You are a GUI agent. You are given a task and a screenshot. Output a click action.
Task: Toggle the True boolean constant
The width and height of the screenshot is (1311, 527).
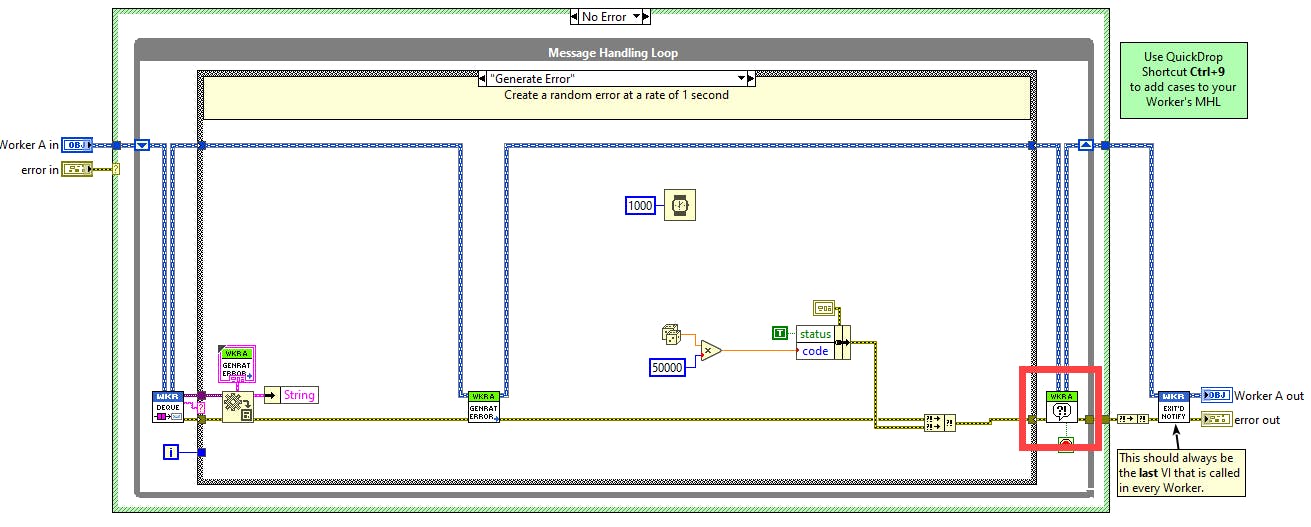tap(780, 333)
